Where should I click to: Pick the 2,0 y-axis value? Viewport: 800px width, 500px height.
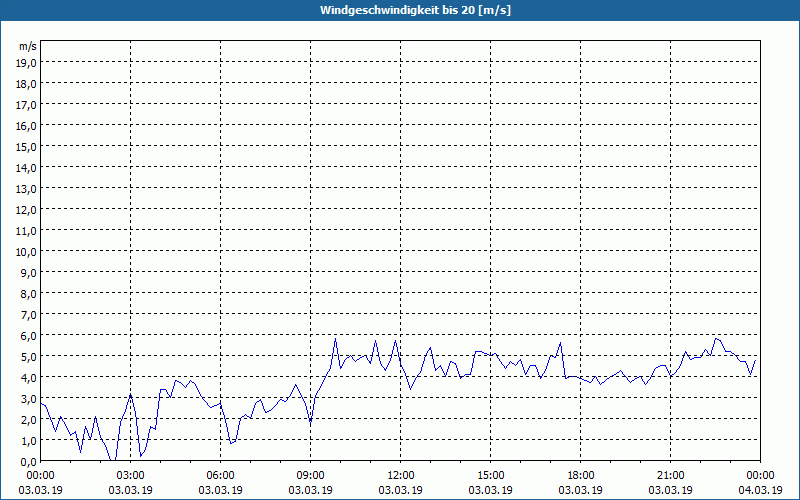click(29, 420)
